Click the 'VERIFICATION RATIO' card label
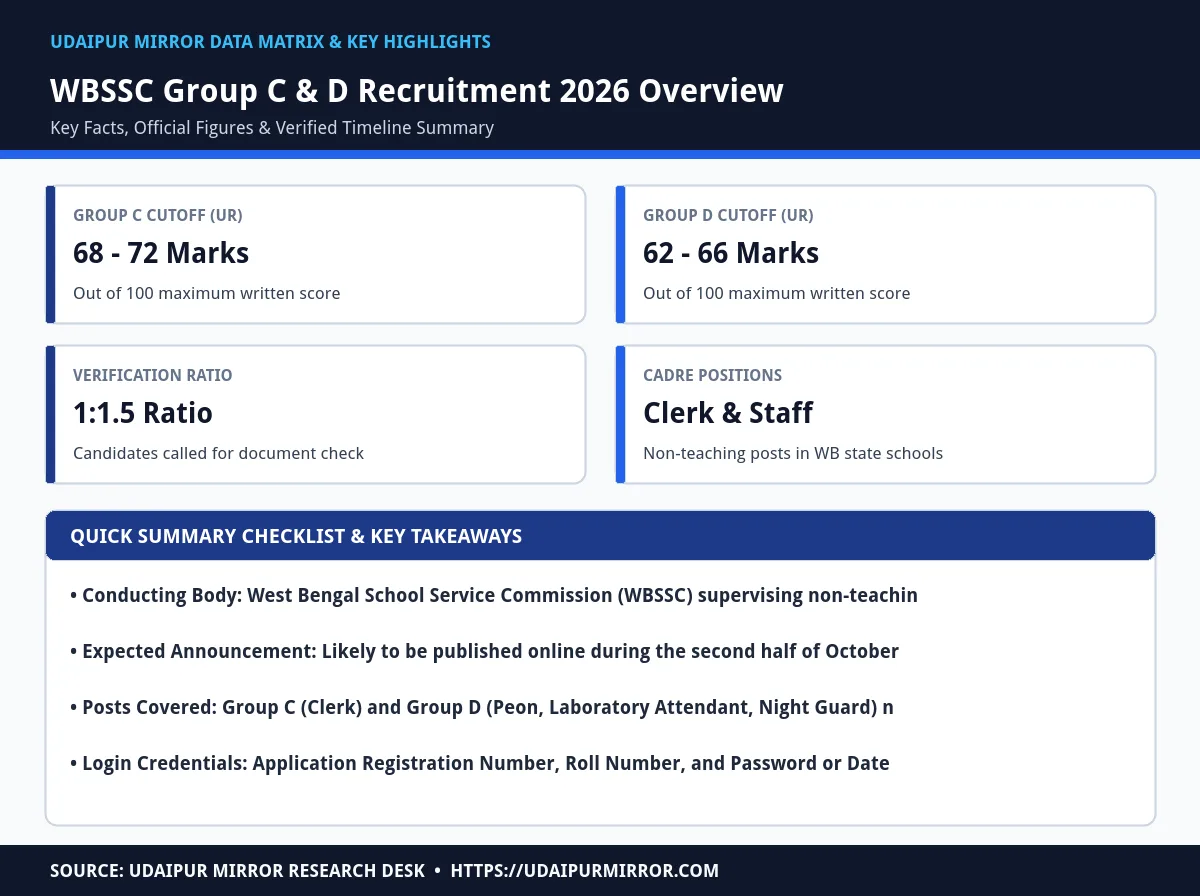Screen dimensions: 1200x896 pos(153,375)
